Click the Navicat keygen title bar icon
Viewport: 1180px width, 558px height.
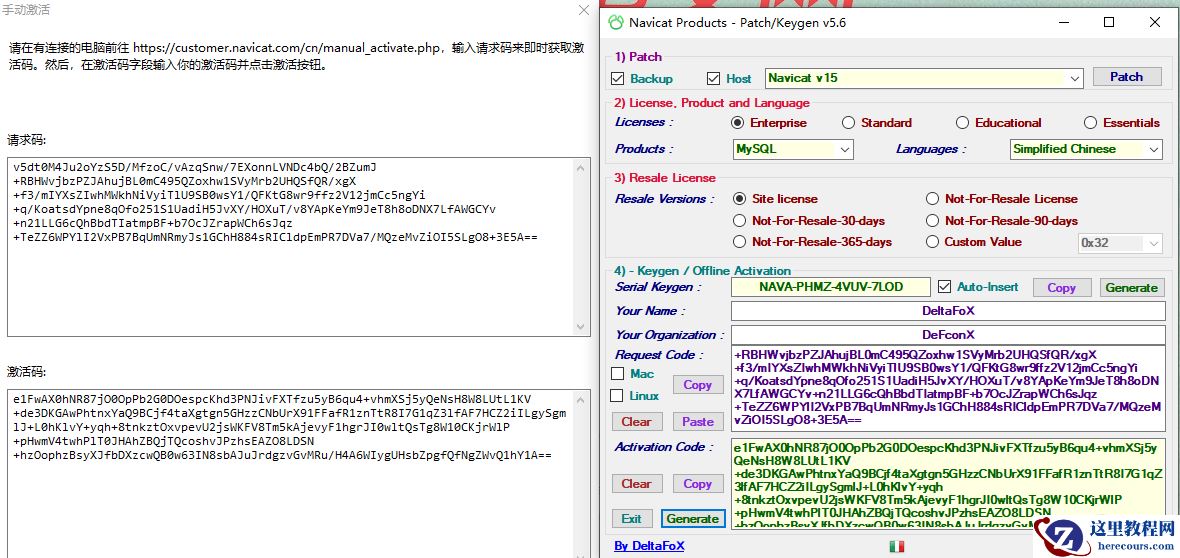tap(616, 23)
